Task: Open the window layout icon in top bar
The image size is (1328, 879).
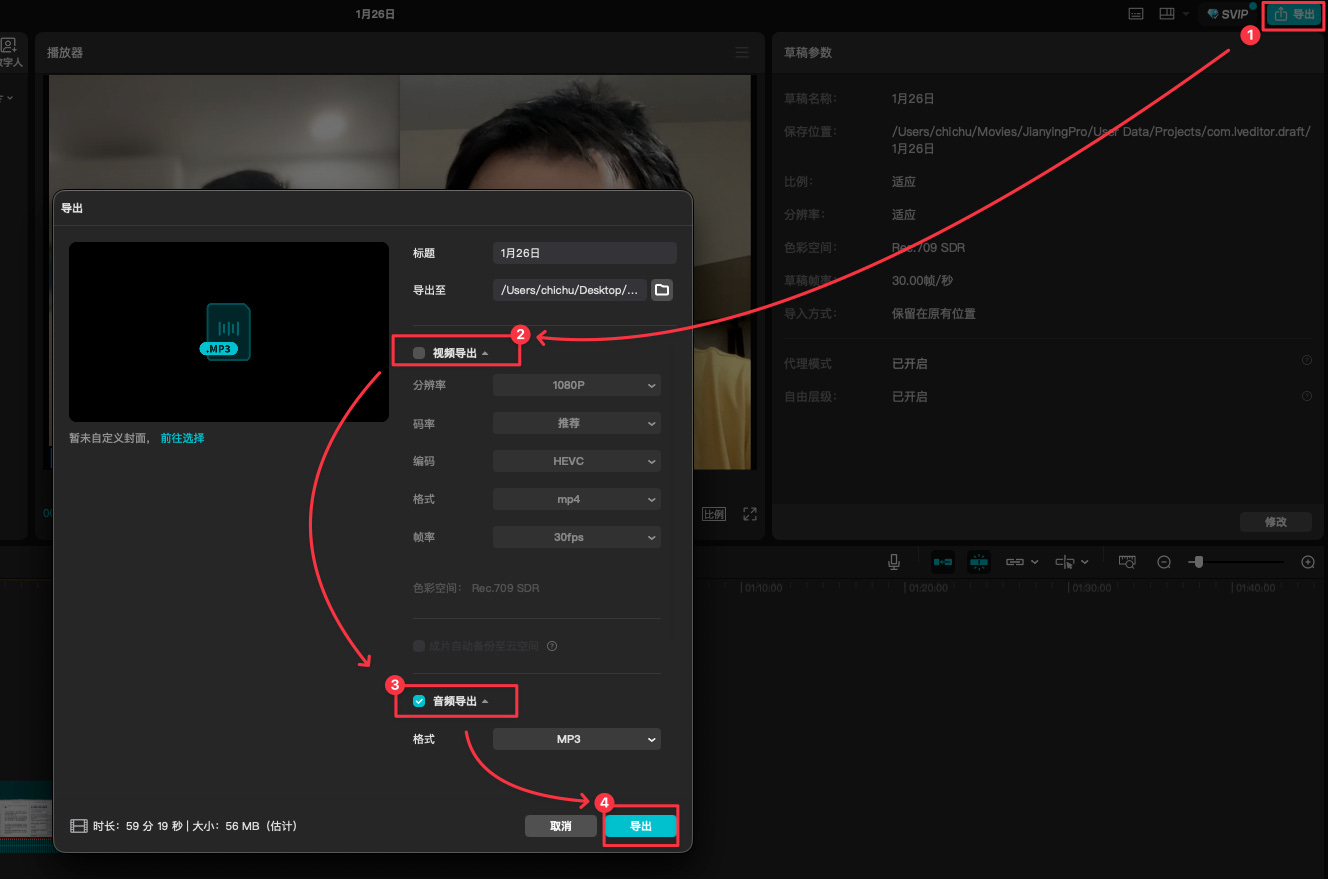Action: tap(1166, 14)
